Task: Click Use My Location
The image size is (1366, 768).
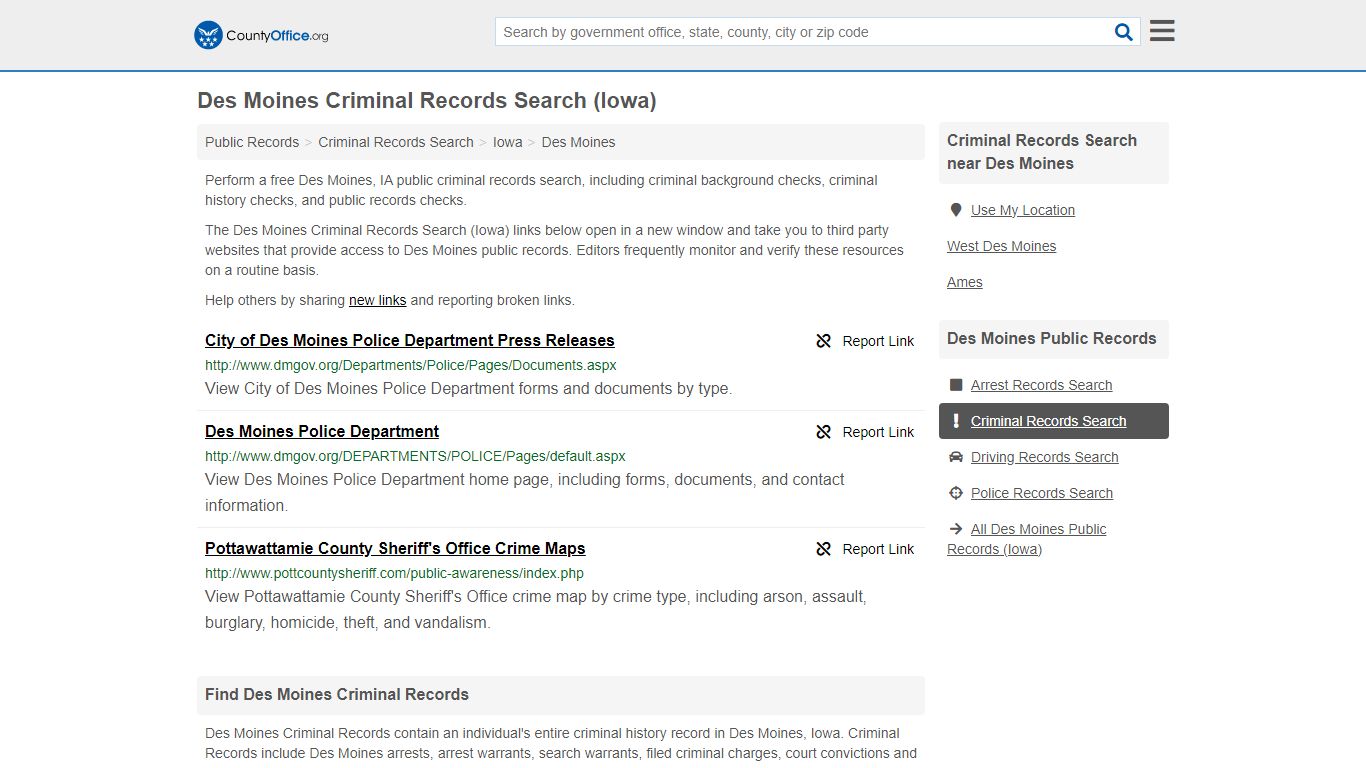Action: [x=1023, y=210]
